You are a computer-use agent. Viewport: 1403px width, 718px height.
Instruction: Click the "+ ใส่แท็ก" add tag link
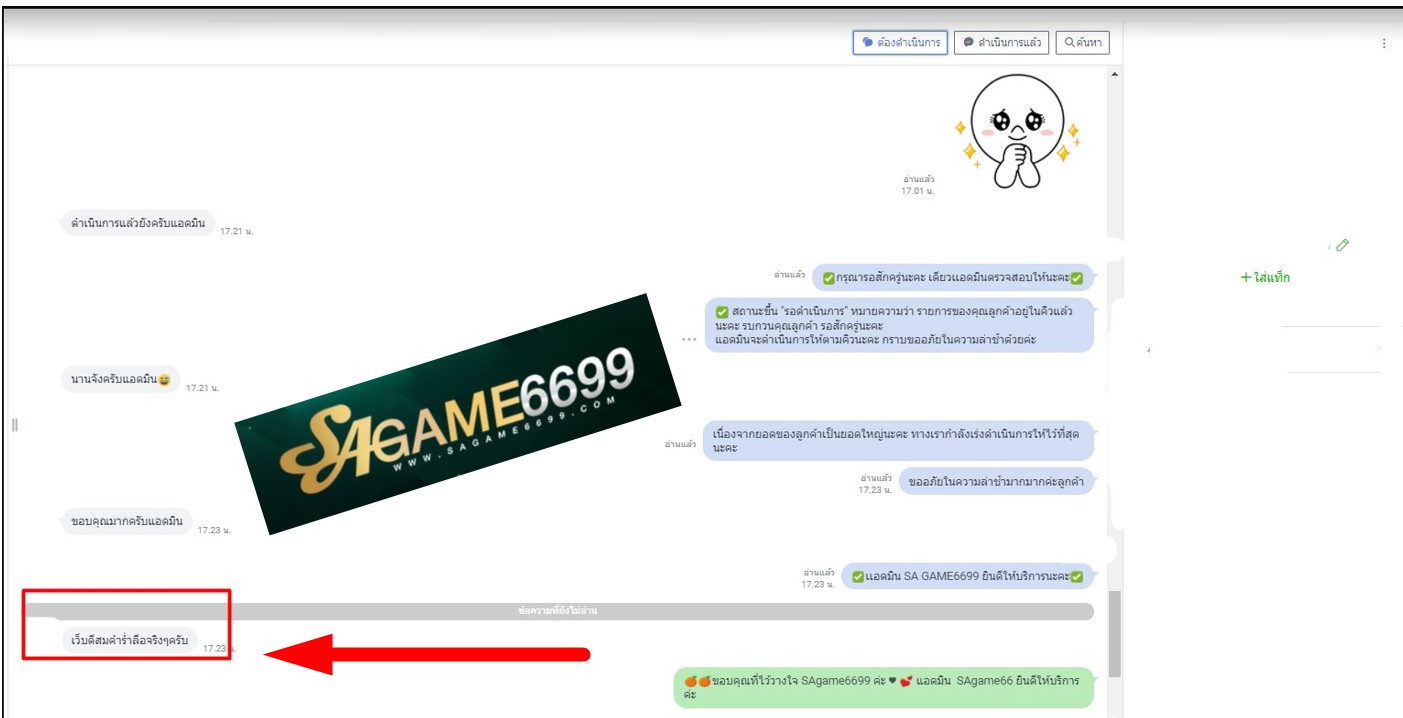[1265, 277]
